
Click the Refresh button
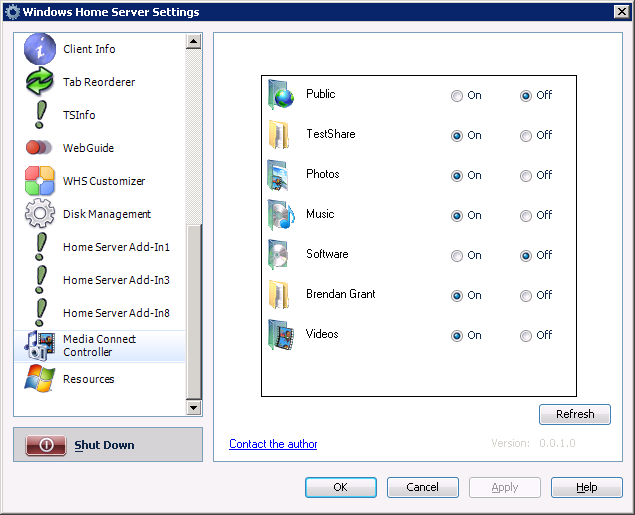tap(575, 414)
